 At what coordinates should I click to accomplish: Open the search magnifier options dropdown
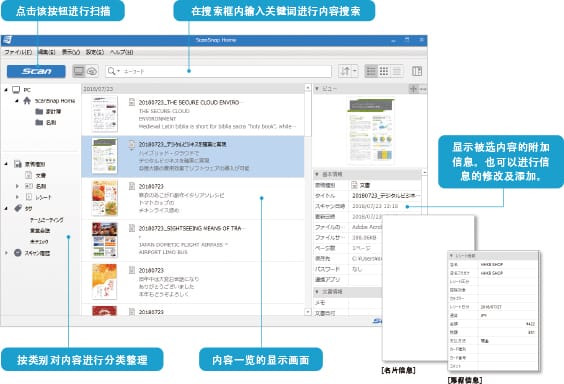pos(114,71)
